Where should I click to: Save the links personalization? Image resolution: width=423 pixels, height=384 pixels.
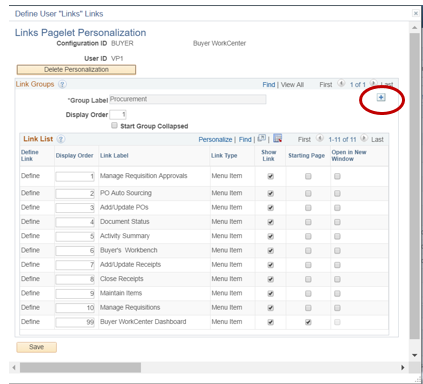pos(36,347)
